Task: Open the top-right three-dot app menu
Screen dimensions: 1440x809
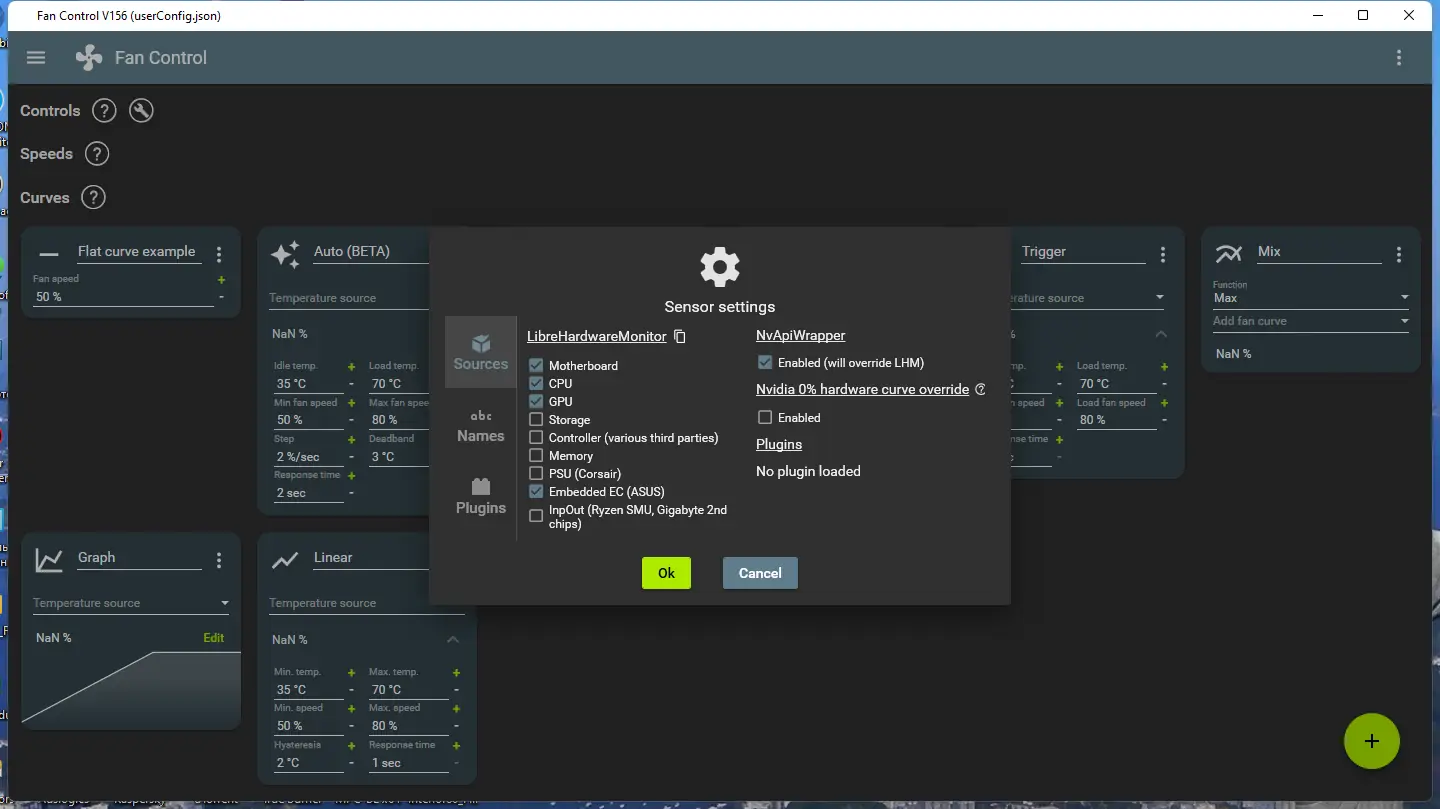Action: tap(1399, 58)
